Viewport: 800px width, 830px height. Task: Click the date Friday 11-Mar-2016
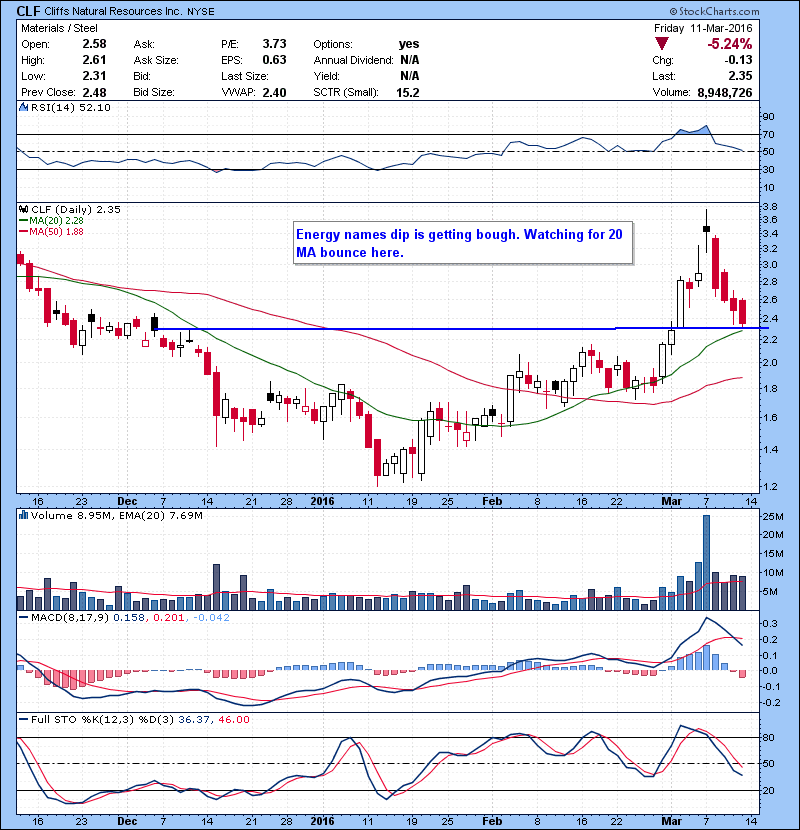click(x=703, y=28)
